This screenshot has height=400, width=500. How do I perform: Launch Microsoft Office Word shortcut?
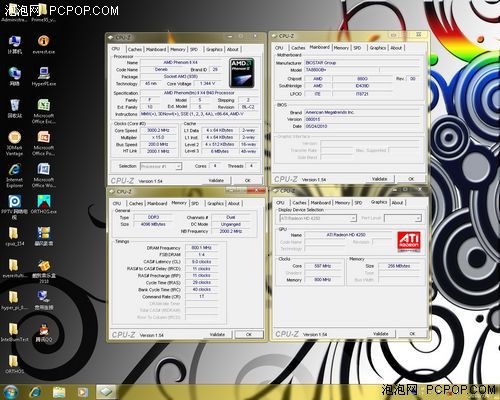coord(44,175)
